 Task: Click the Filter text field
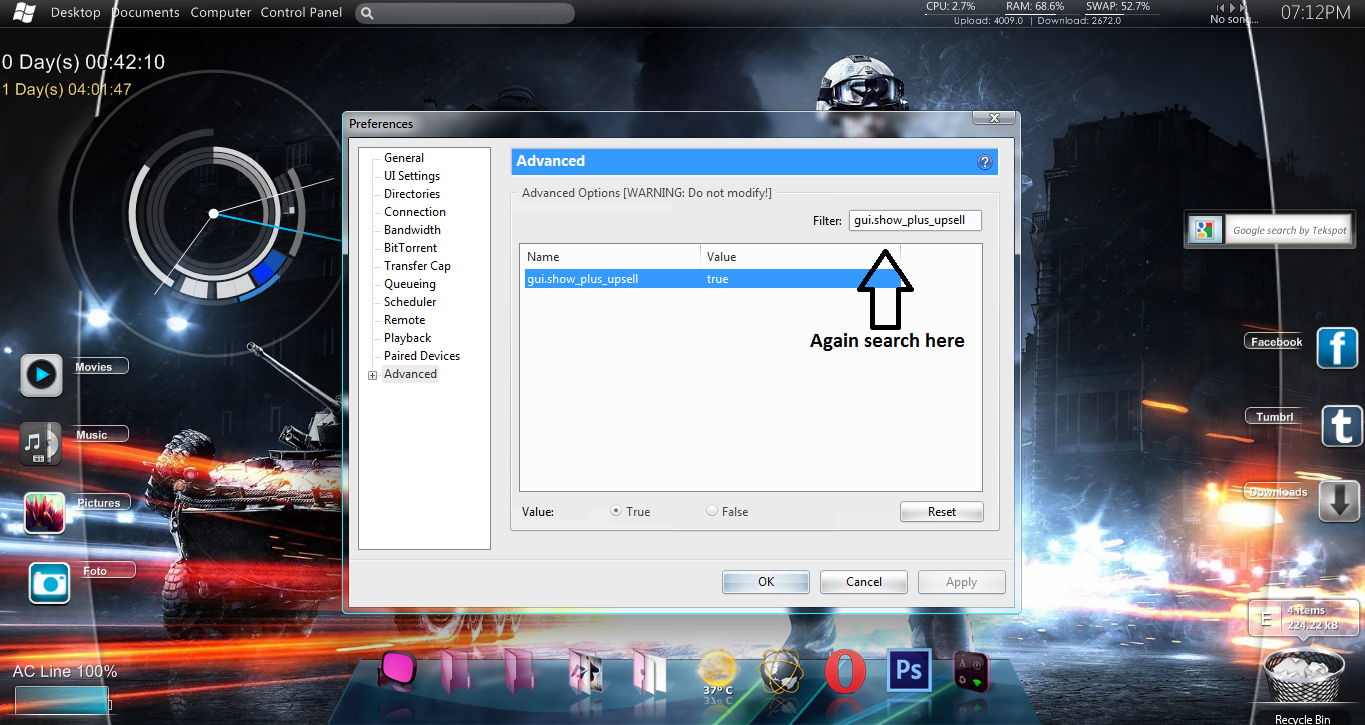click(915, 220)
